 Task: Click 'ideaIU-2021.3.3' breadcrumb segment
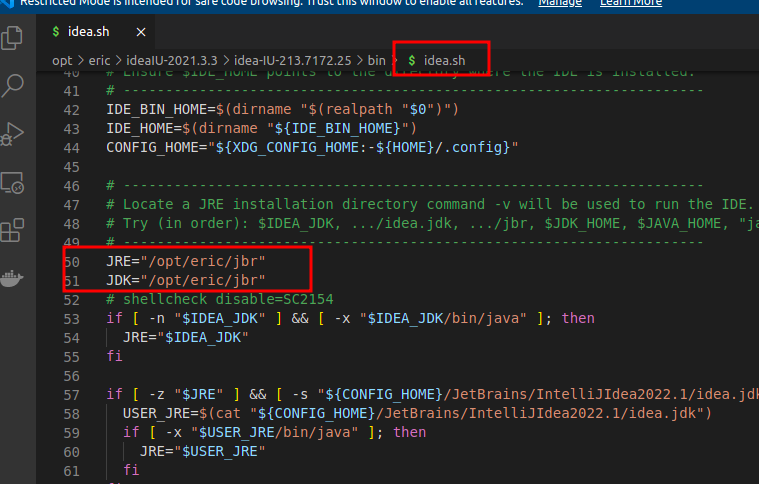click(172, 60)
